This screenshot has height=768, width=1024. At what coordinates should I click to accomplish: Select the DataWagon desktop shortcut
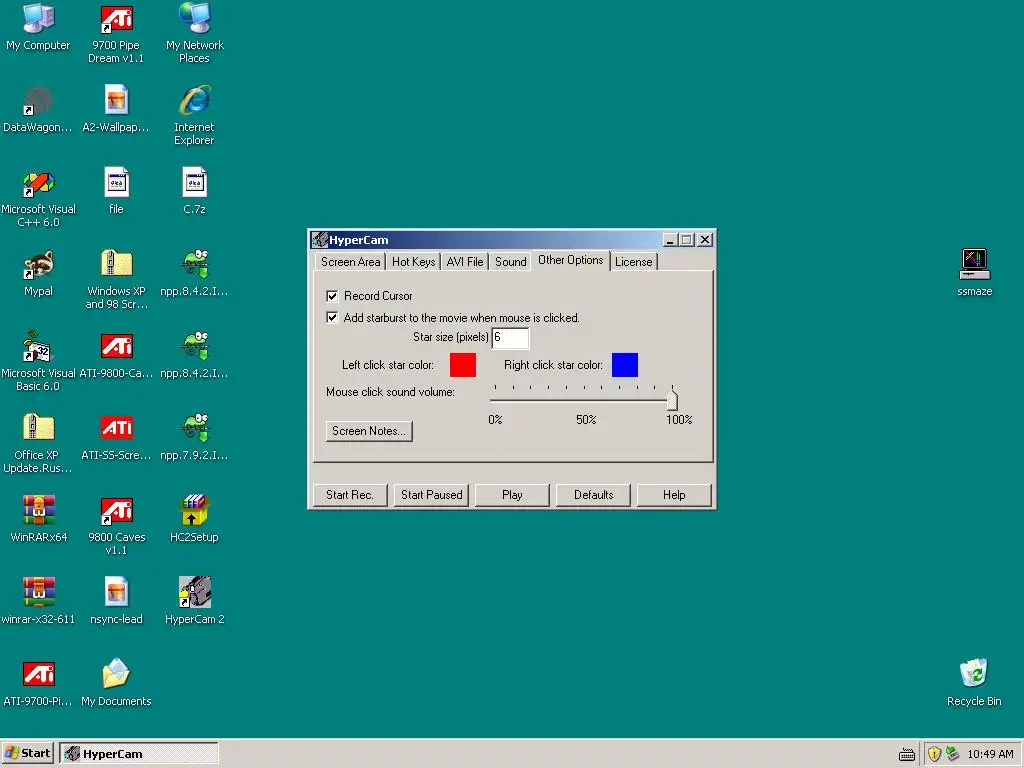click(x=38, y=110)
